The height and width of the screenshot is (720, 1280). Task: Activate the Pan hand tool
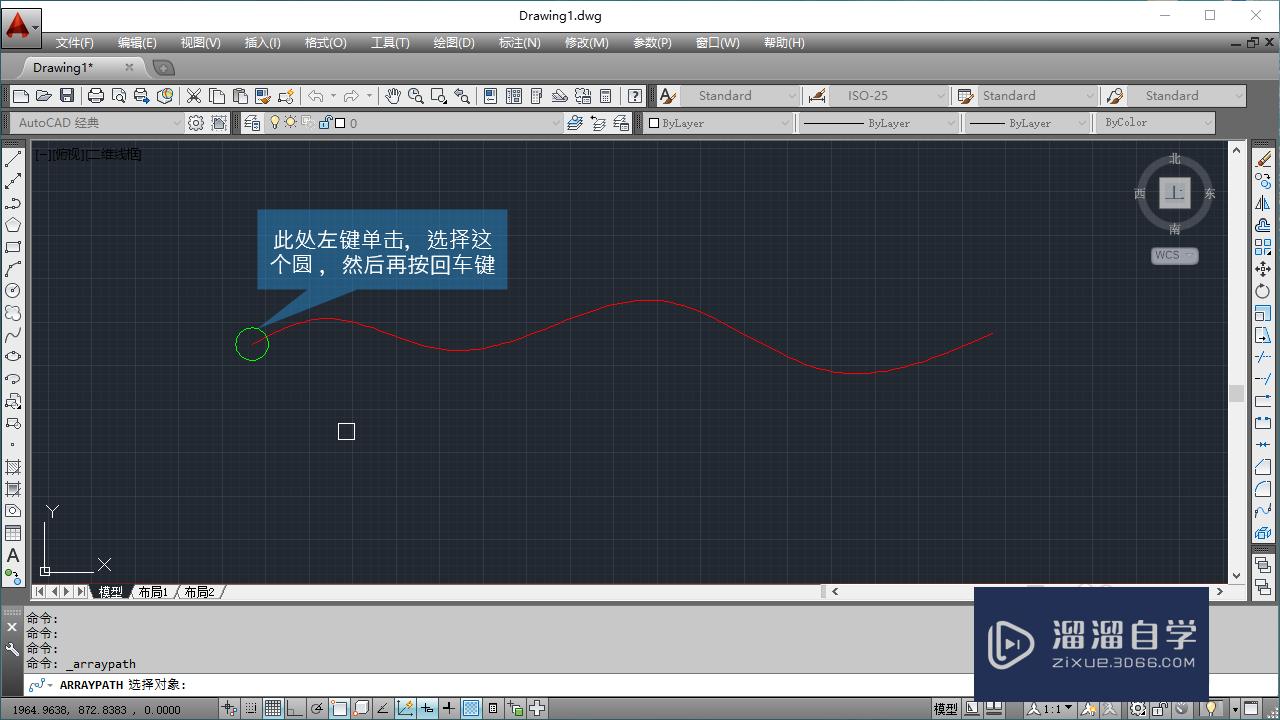(x=393, y=96)
